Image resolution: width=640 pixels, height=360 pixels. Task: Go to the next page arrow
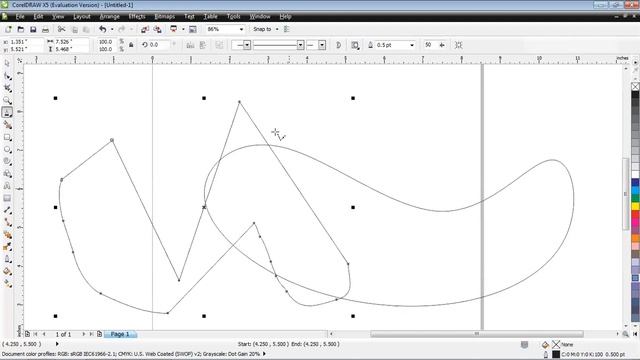(84, 334)
